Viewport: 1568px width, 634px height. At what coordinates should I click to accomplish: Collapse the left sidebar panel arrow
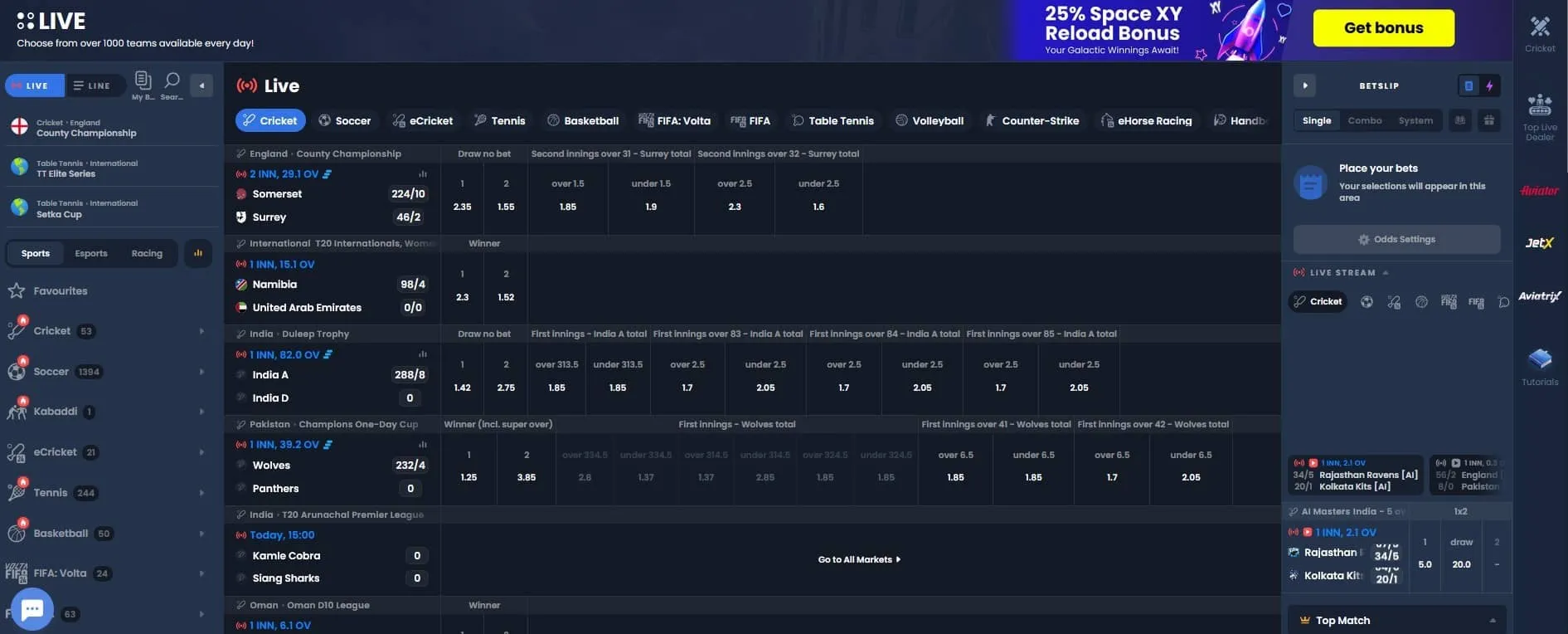pos(201,85)
